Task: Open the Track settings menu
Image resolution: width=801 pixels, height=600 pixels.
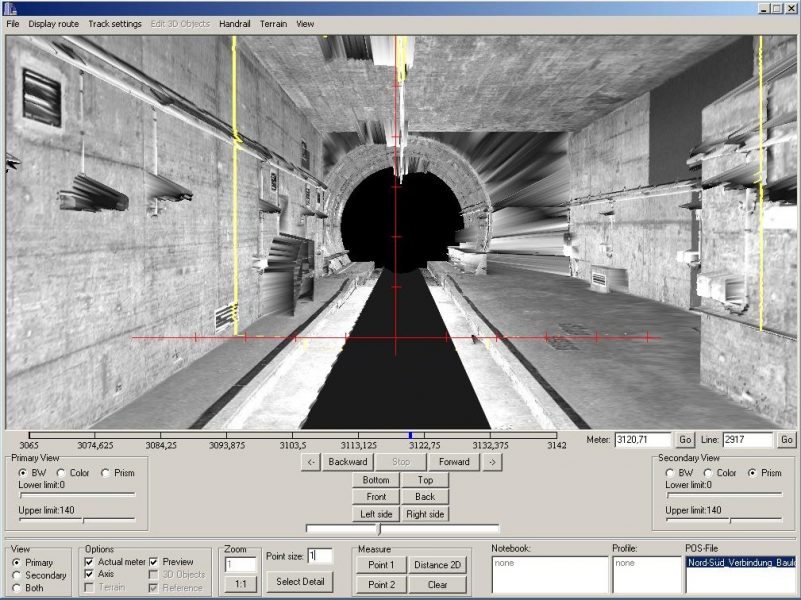Action: coord(114,23)
